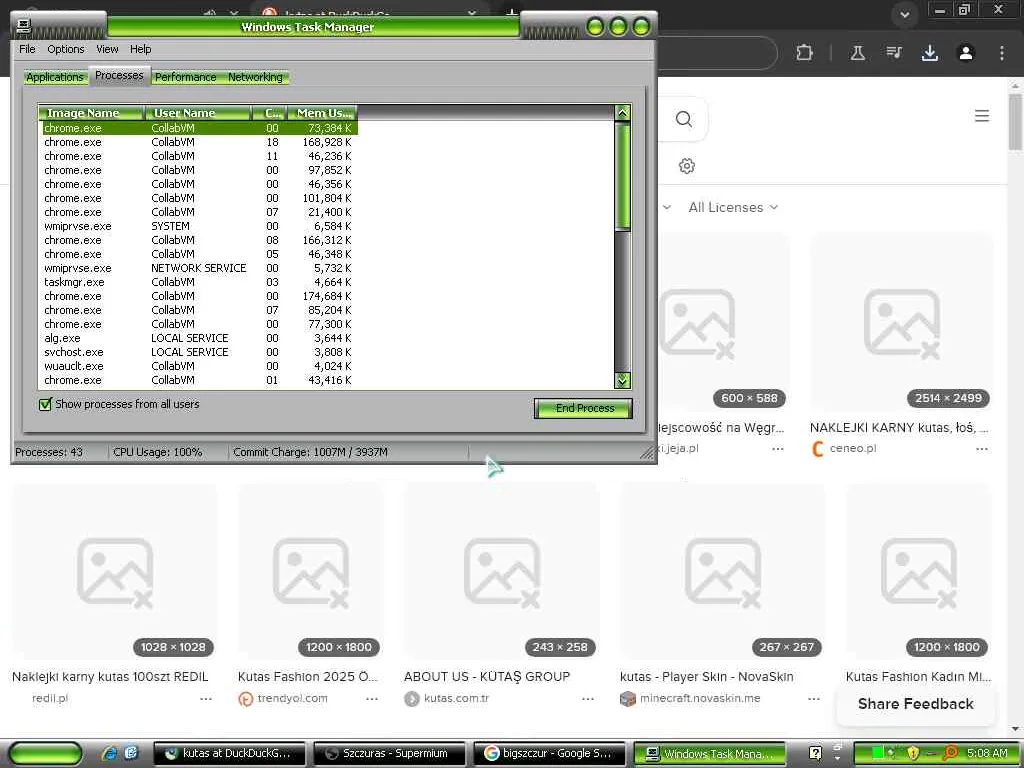Click the Share Feedback button
This screenshot has width=1024, height=768.
click(x=916, y=704)
